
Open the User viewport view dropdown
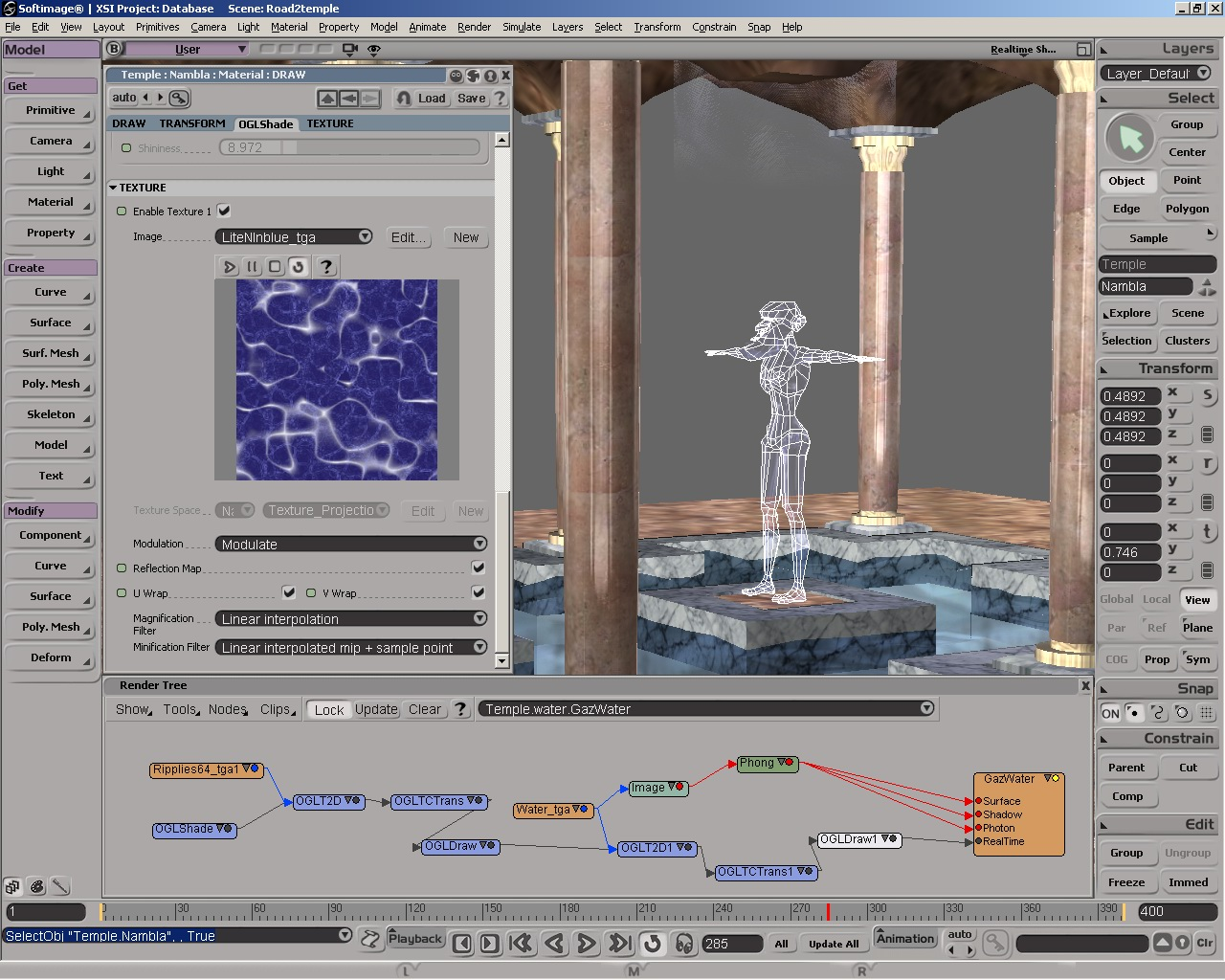pyautogui.click(x=189, y=49)
